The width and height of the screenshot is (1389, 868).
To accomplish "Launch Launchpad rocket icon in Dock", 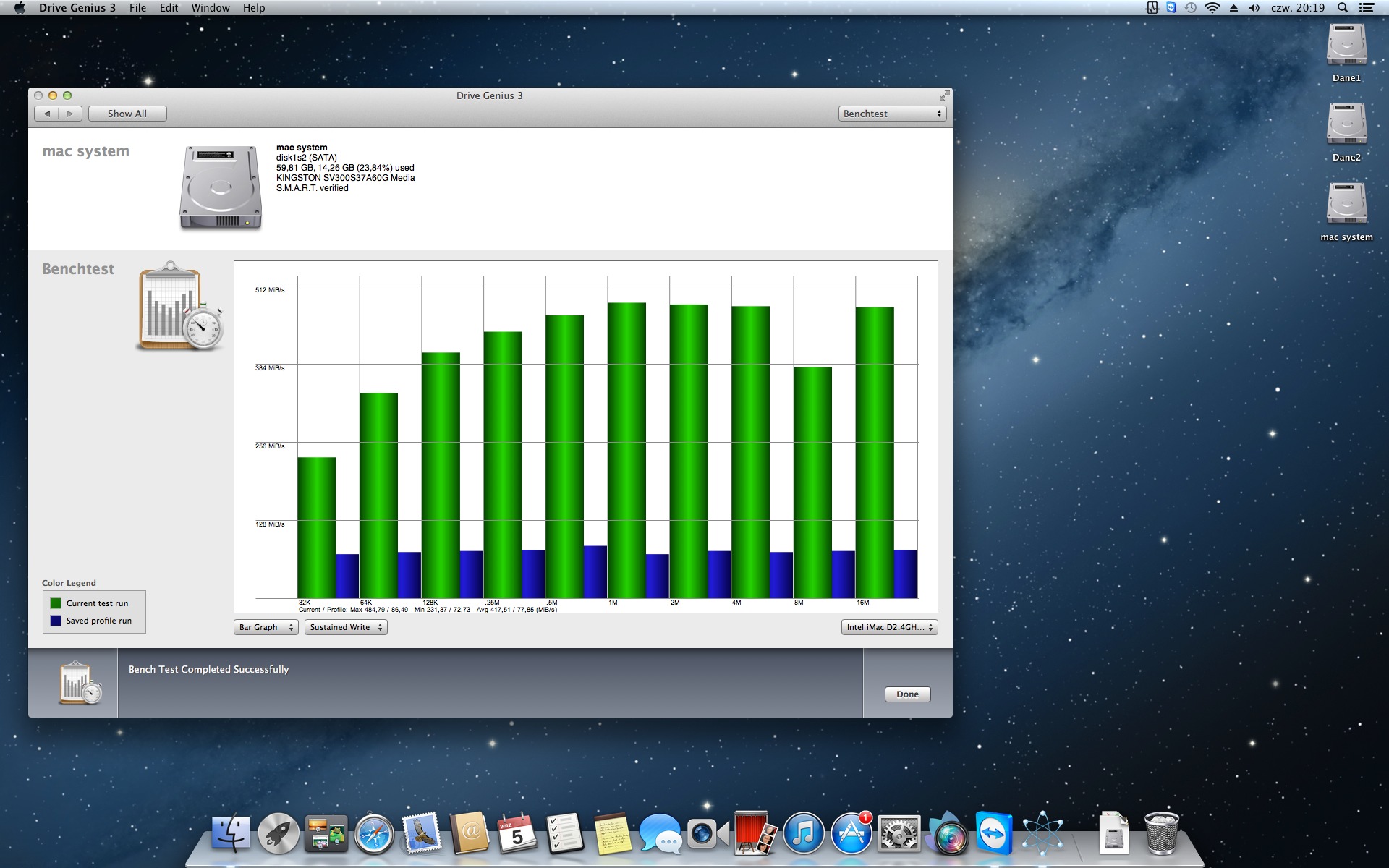I will (279, 833).
